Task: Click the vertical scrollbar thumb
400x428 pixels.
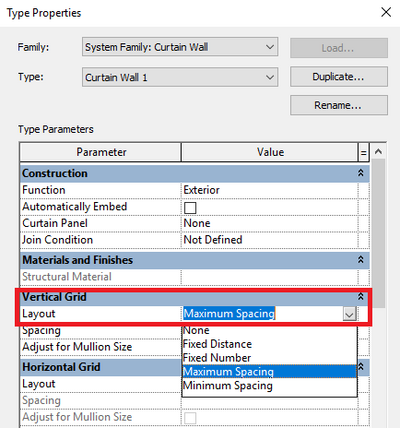Action: pyautogui.click(x=378, y=233)
